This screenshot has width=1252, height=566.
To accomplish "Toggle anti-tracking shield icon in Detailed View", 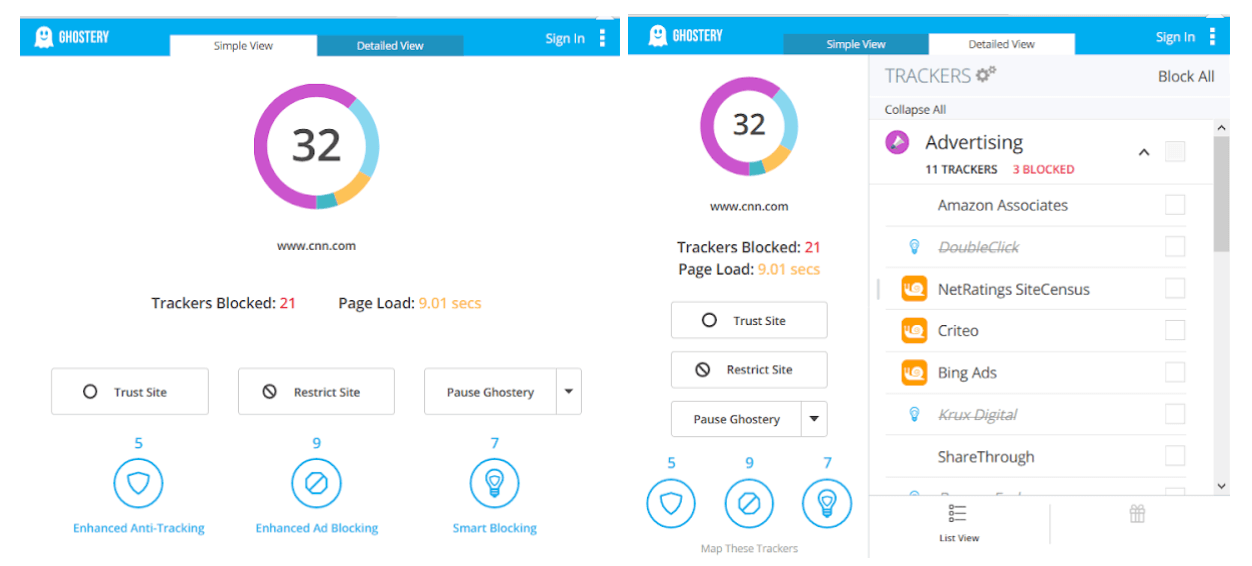I will click(671, 504).
